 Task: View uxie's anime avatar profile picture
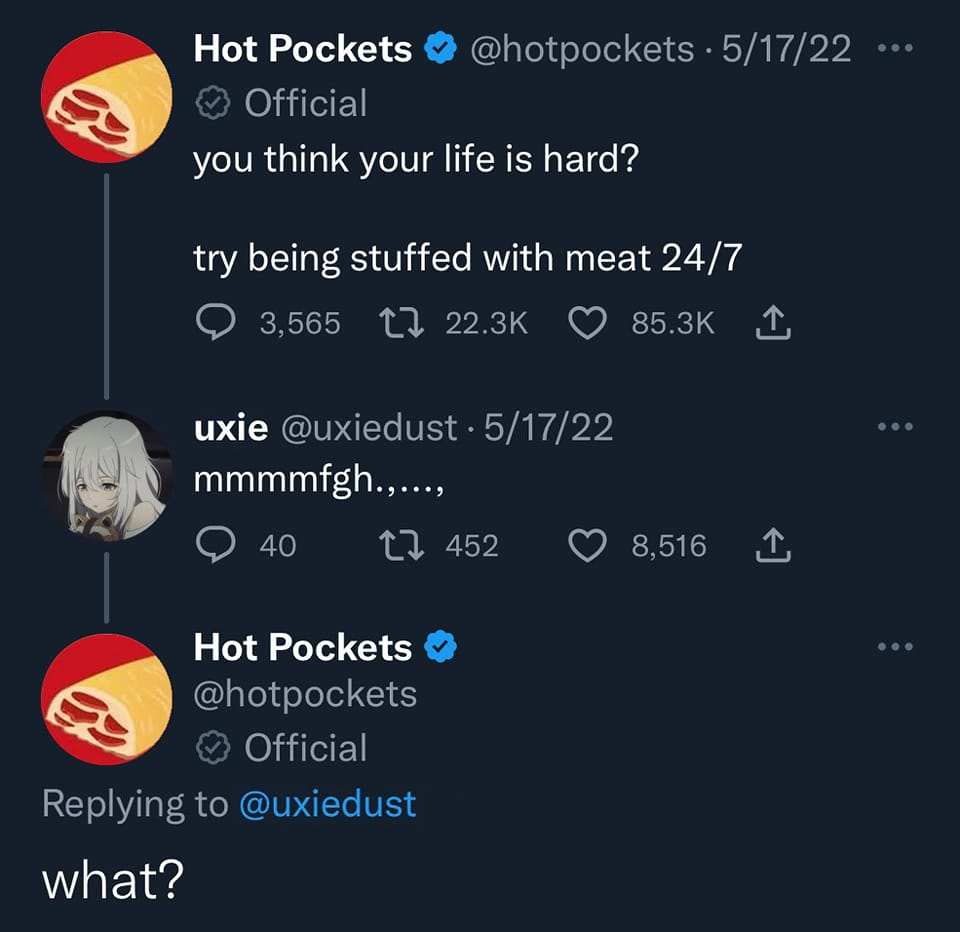tap(107, 476)
